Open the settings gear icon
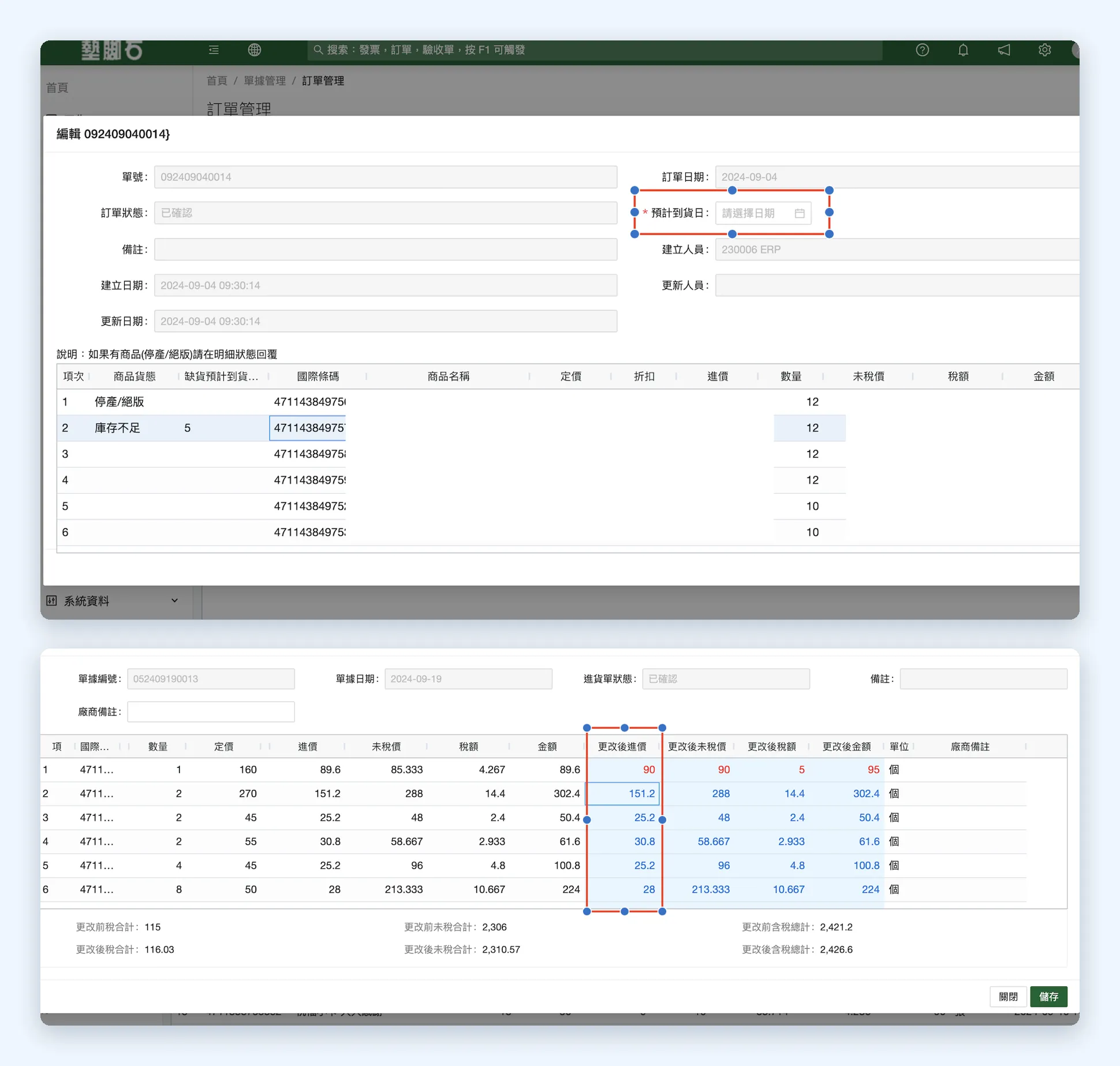1120x1066 pixels. (1044, 50)
